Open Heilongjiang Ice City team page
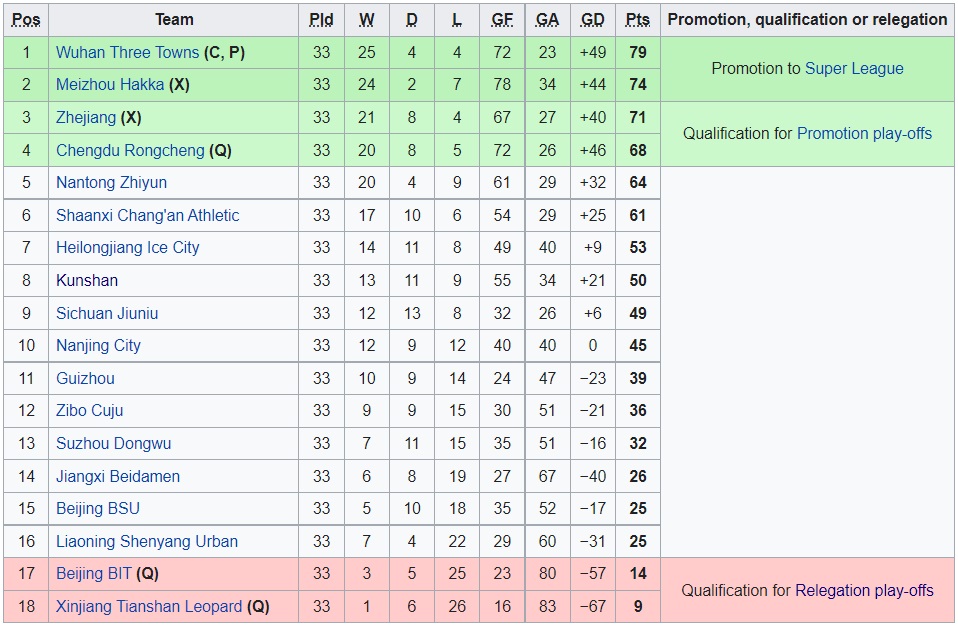958x625 pixels. coord(127,248)
